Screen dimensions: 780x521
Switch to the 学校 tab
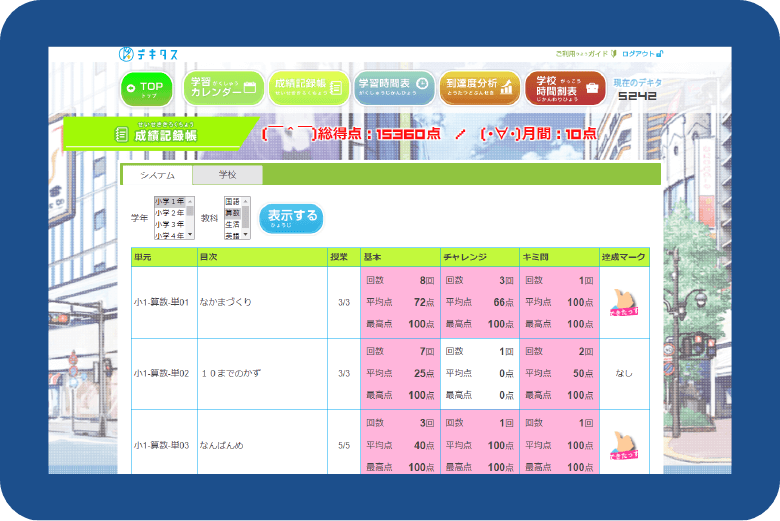[x=228, y=175]
